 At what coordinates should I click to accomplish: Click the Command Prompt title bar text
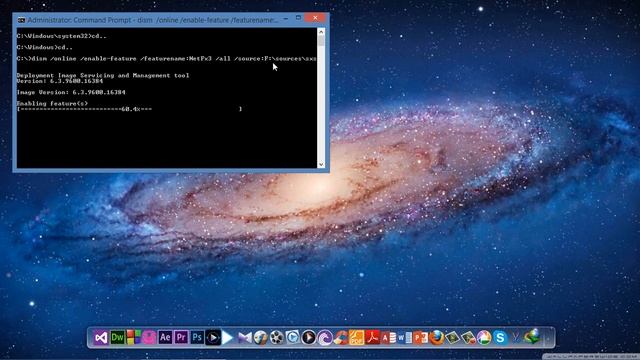(x=152, y=20)
